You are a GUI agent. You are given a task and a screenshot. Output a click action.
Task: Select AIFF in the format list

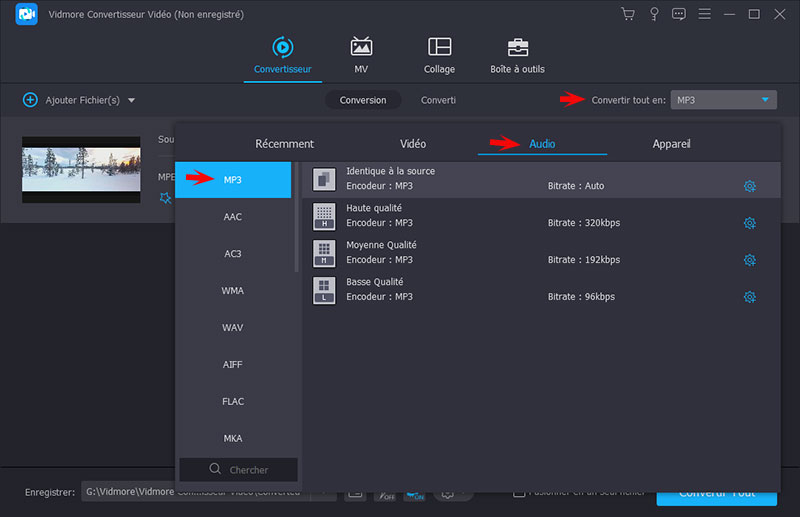click(x=233, y=364)
